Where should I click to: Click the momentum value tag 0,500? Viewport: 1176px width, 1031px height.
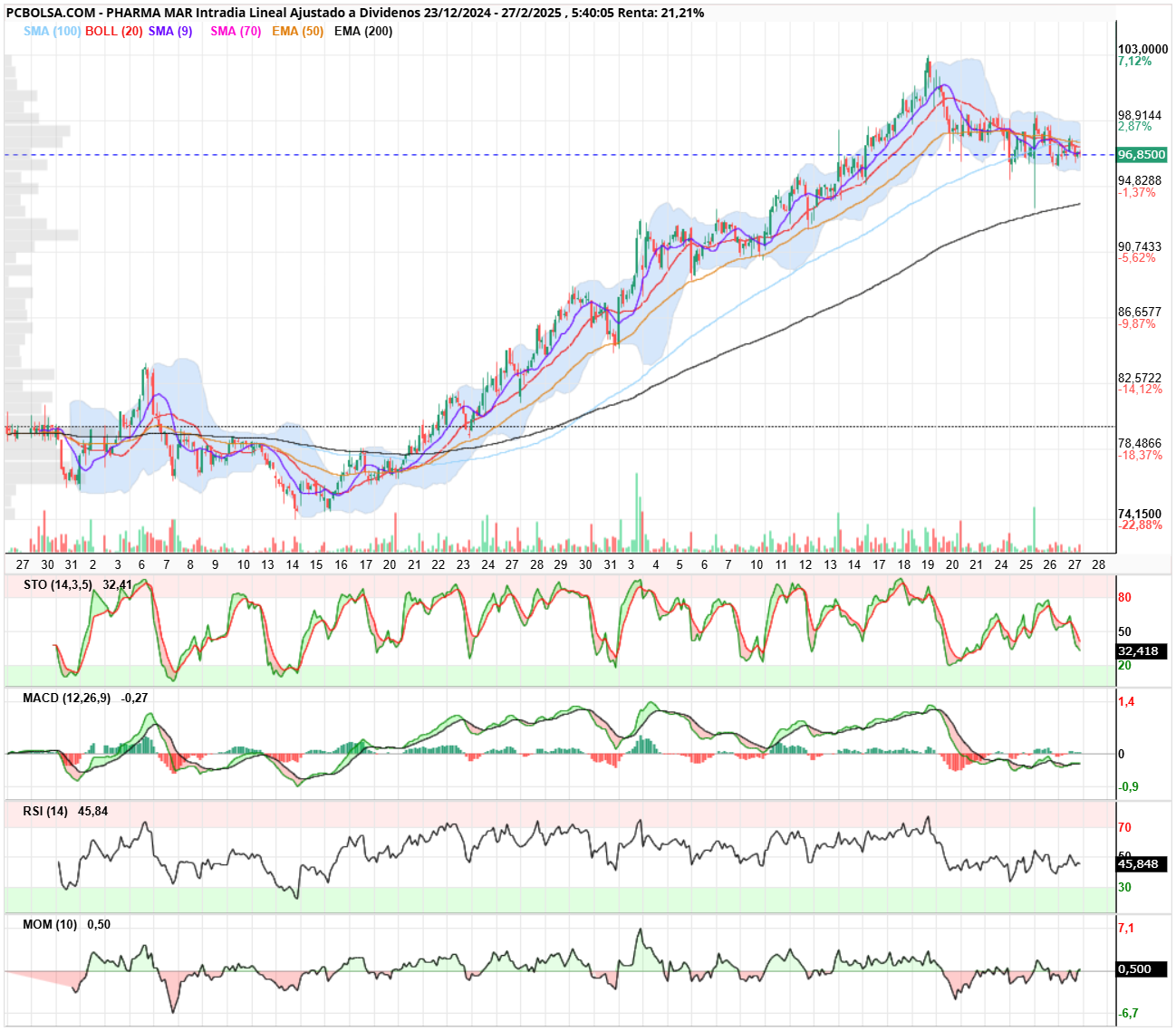(1142, 969)
